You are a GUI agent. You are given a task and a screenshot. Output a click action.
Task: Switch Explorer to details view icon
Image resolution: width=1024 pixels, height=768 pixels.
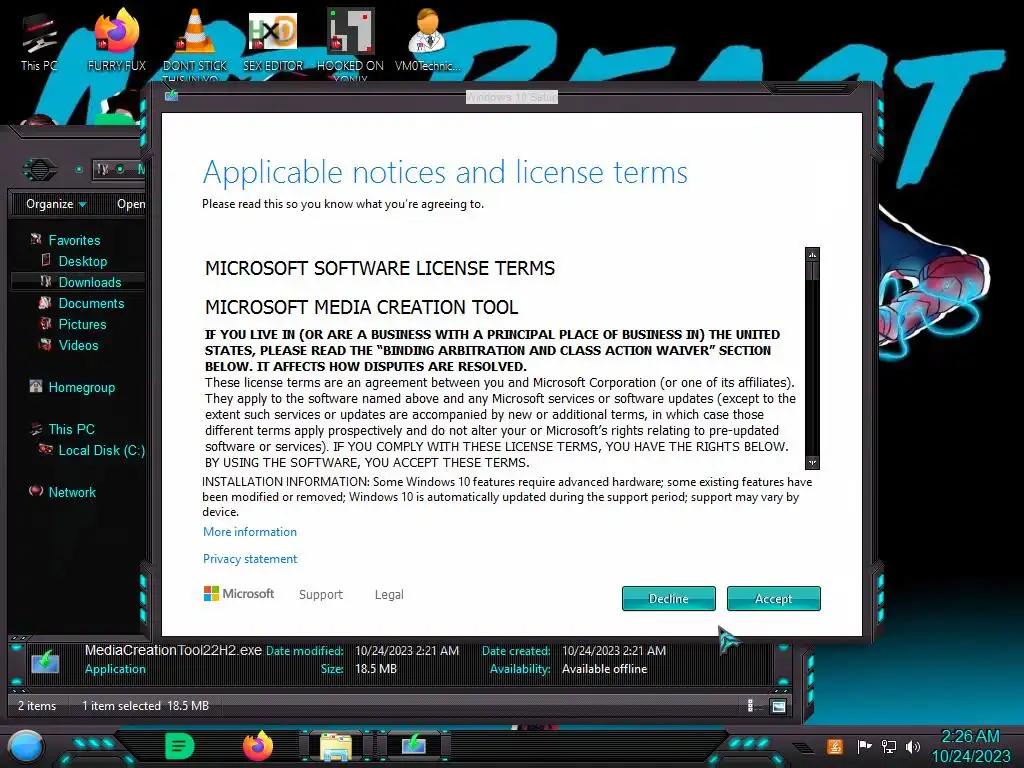[x=750, y=705]
